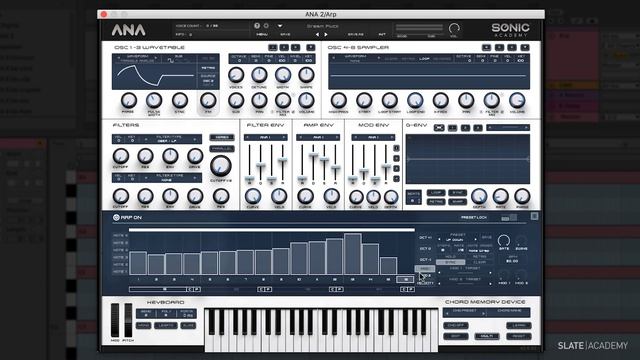Image resolution: width=640 pixels, height=360 pixels.
Task: Adjust the DETUNE knob
Action: tap(259, 75)
